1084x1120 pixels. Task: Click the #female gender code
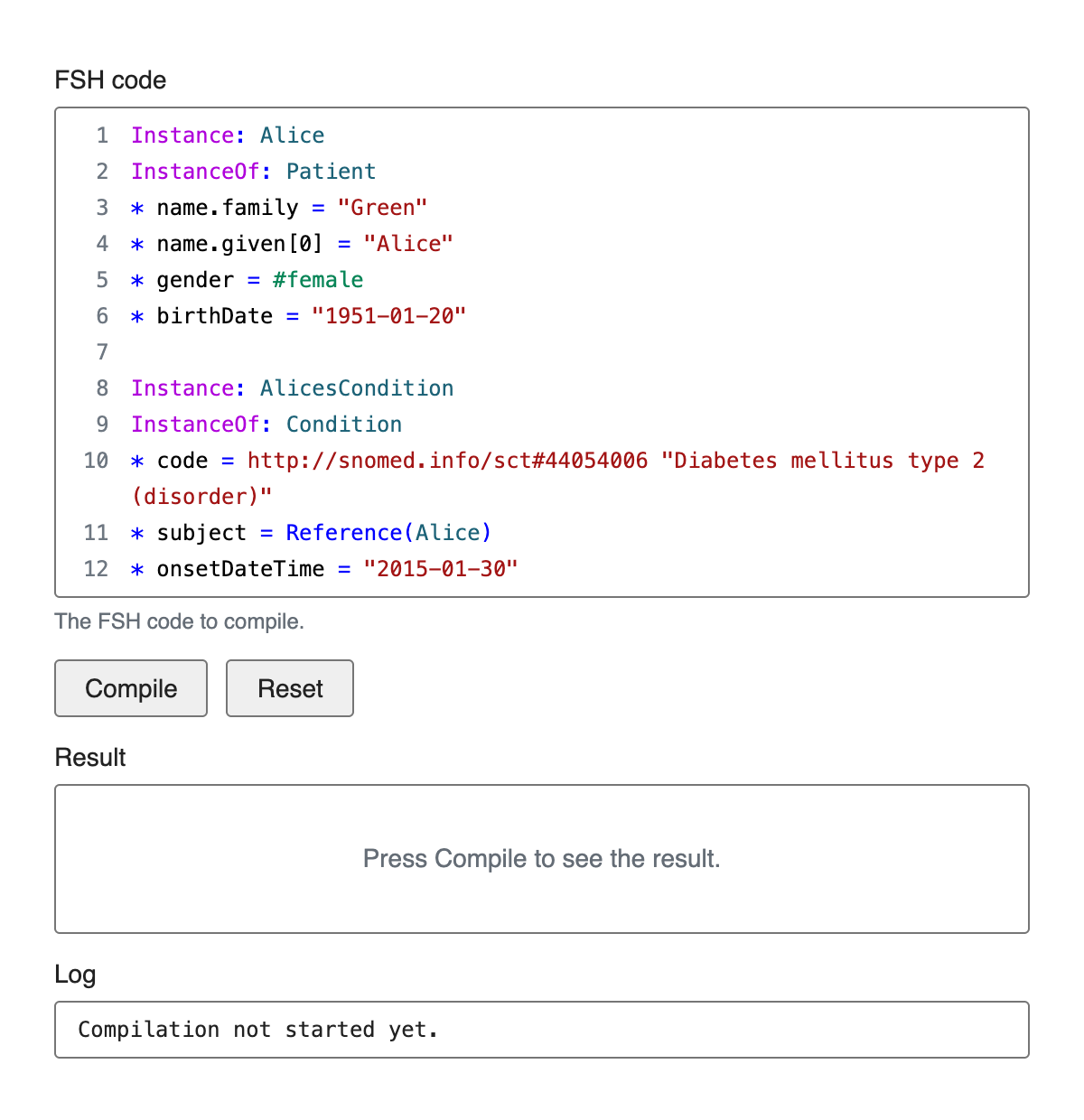click(x=318, y=280)
